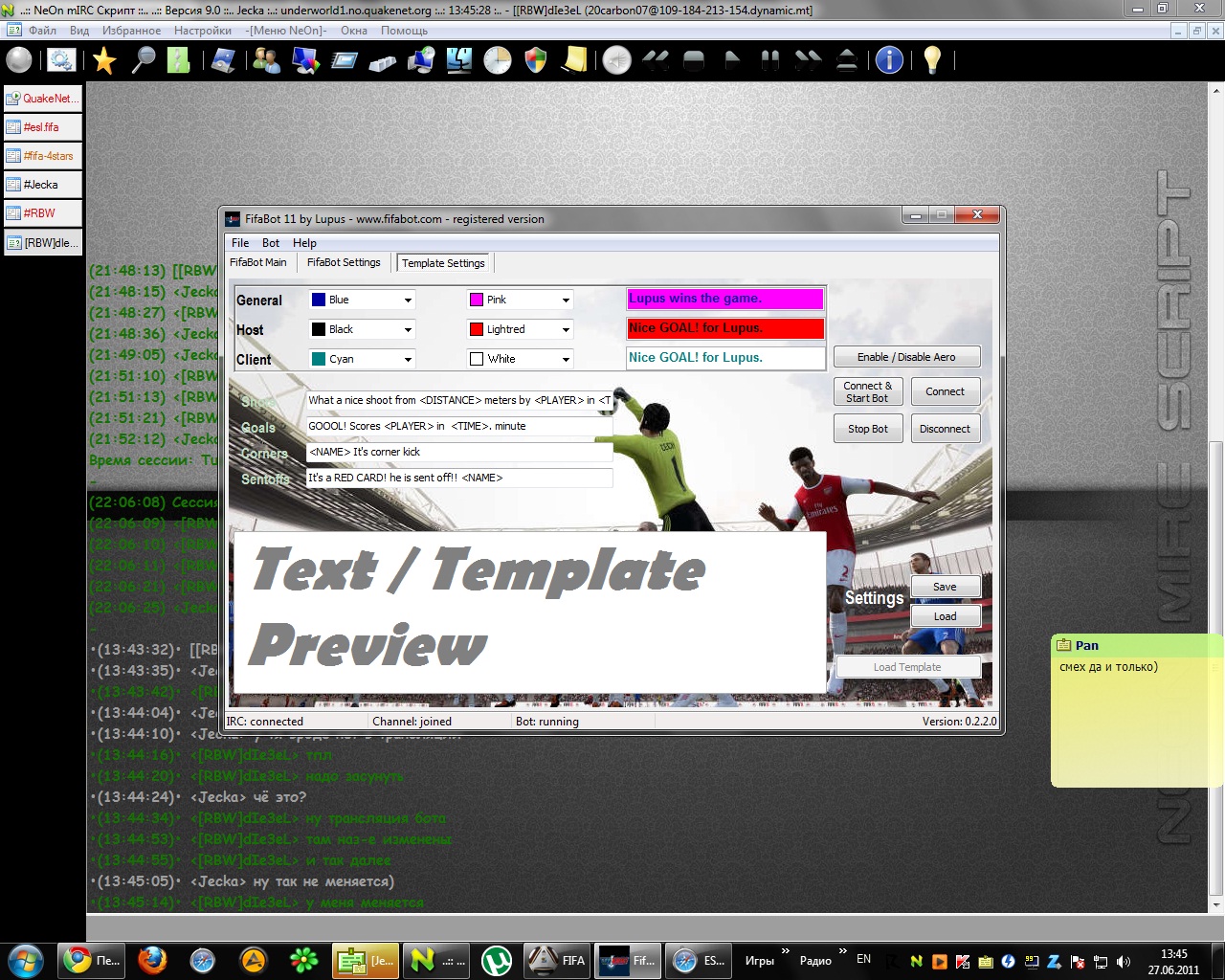The height and width of the screenshot is (980, 1225).
Task: Click the FIFA taskbar button
Action: [x=557, y=960]
